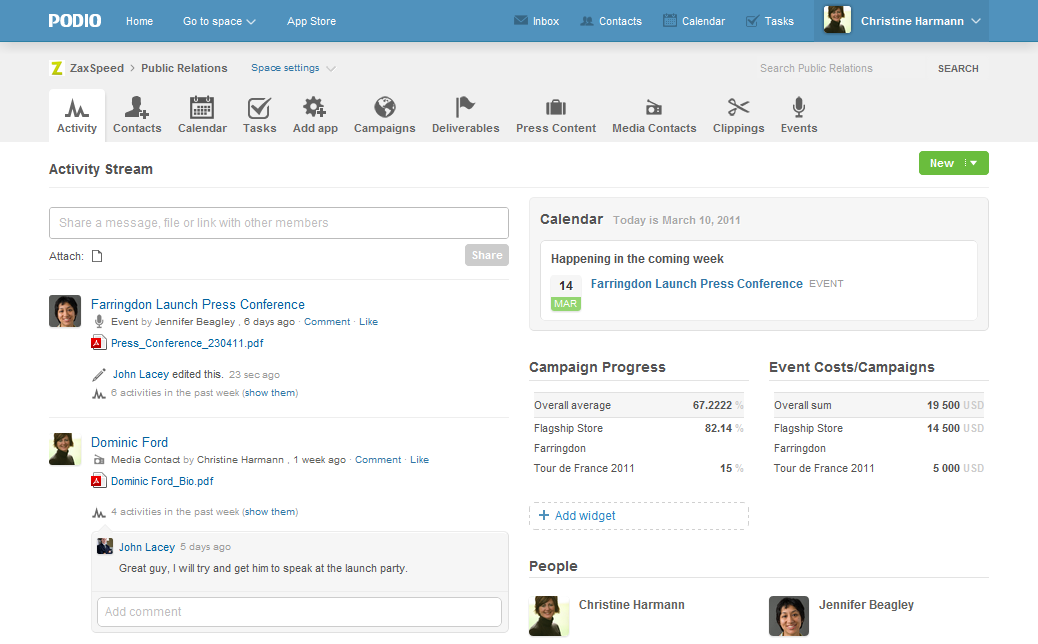Click the green New button
Image resolution: width=1038 pixels, height=644 pixels.
[x=942, y=163]
